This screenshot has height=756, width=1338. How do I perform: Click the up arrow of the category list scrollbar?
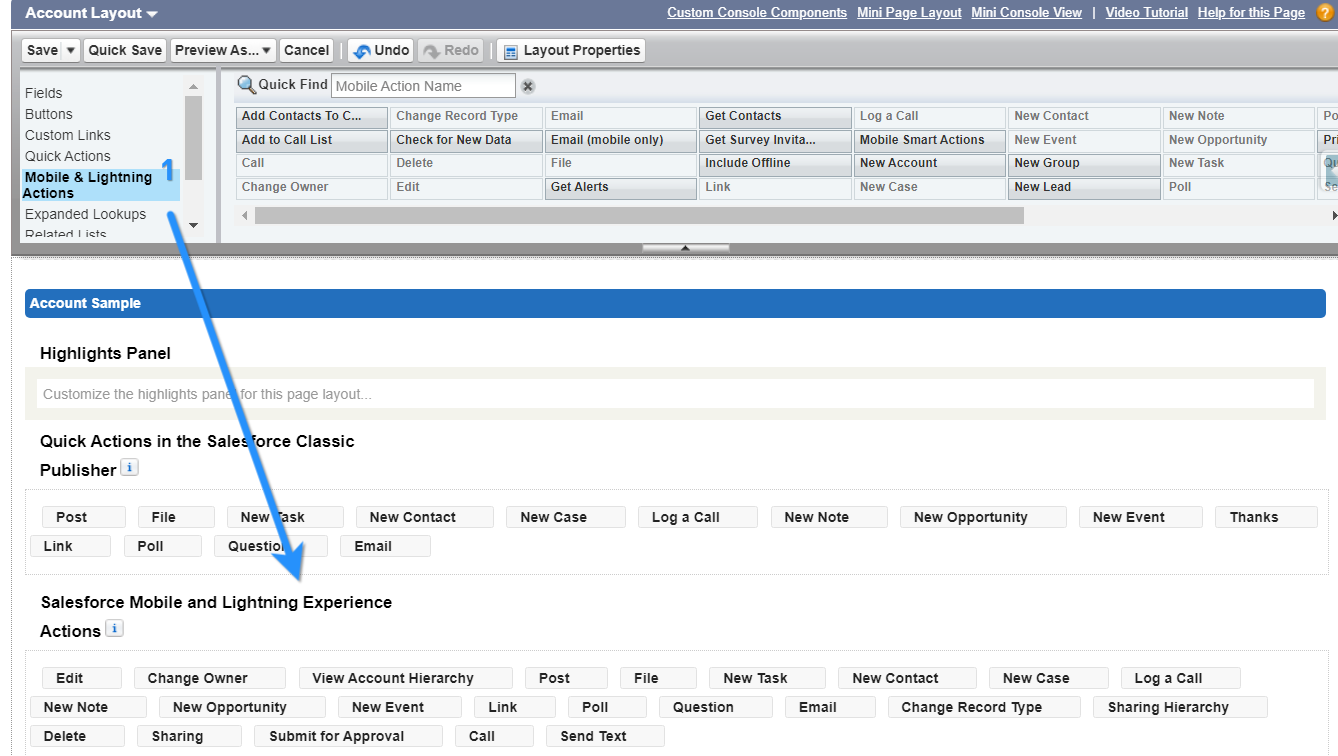click(194, 88)
